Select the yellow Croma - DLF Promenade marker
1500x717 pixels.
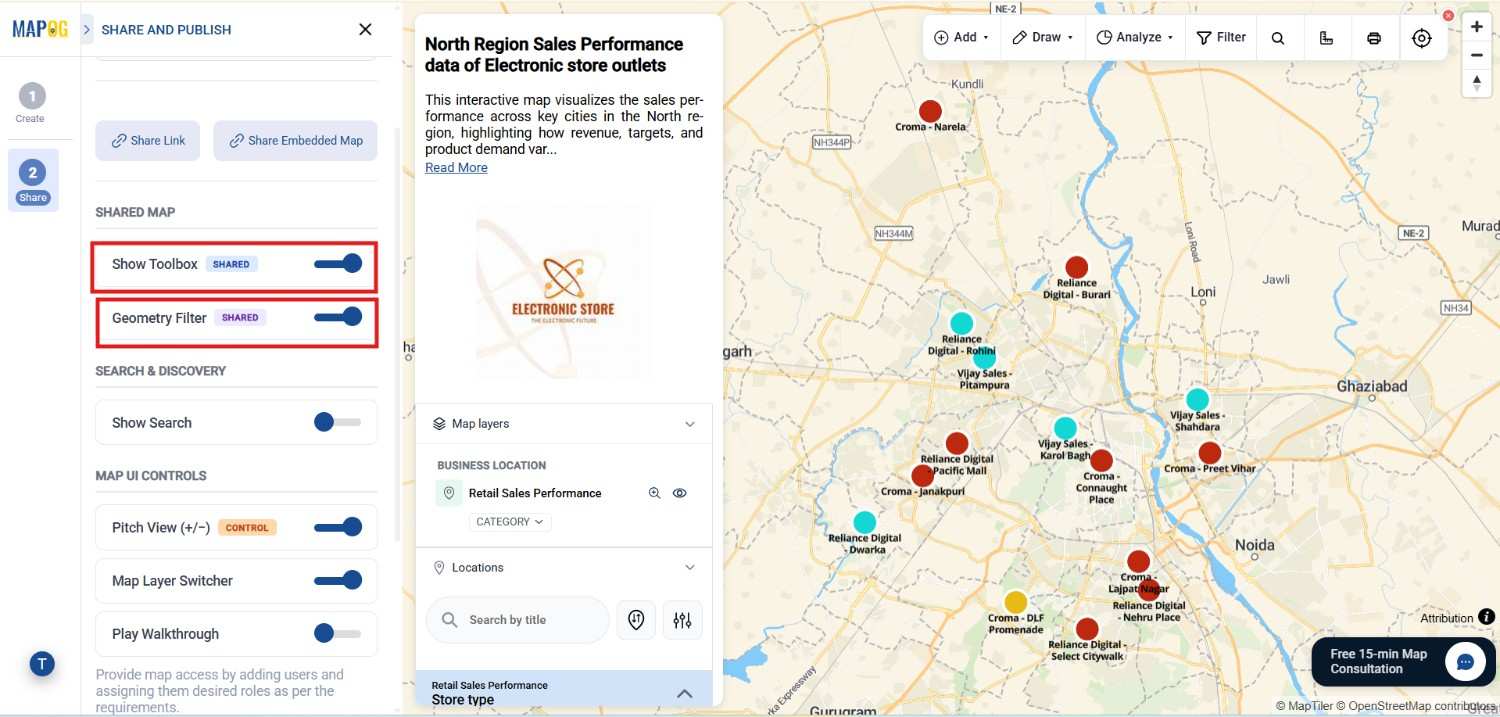tap(1016, 602)
